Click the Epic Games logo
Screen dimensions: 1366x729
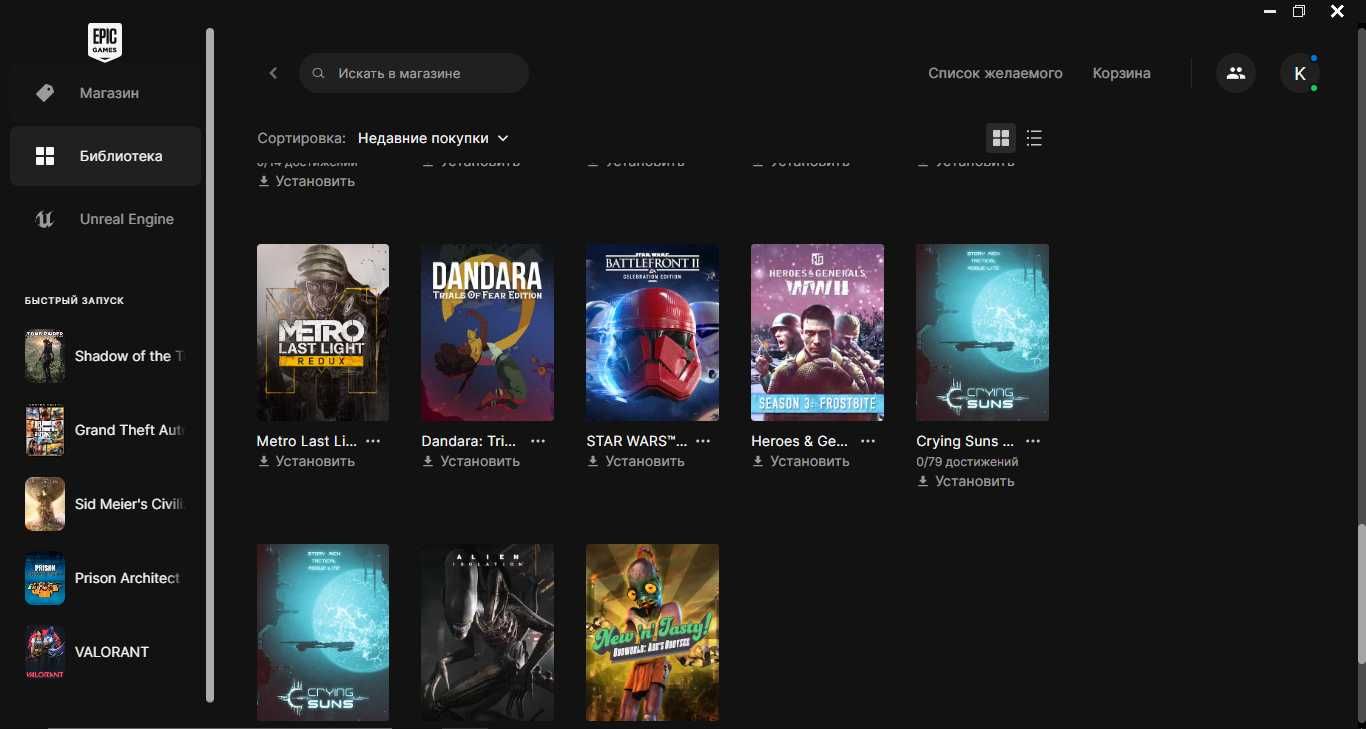[105, 42]
